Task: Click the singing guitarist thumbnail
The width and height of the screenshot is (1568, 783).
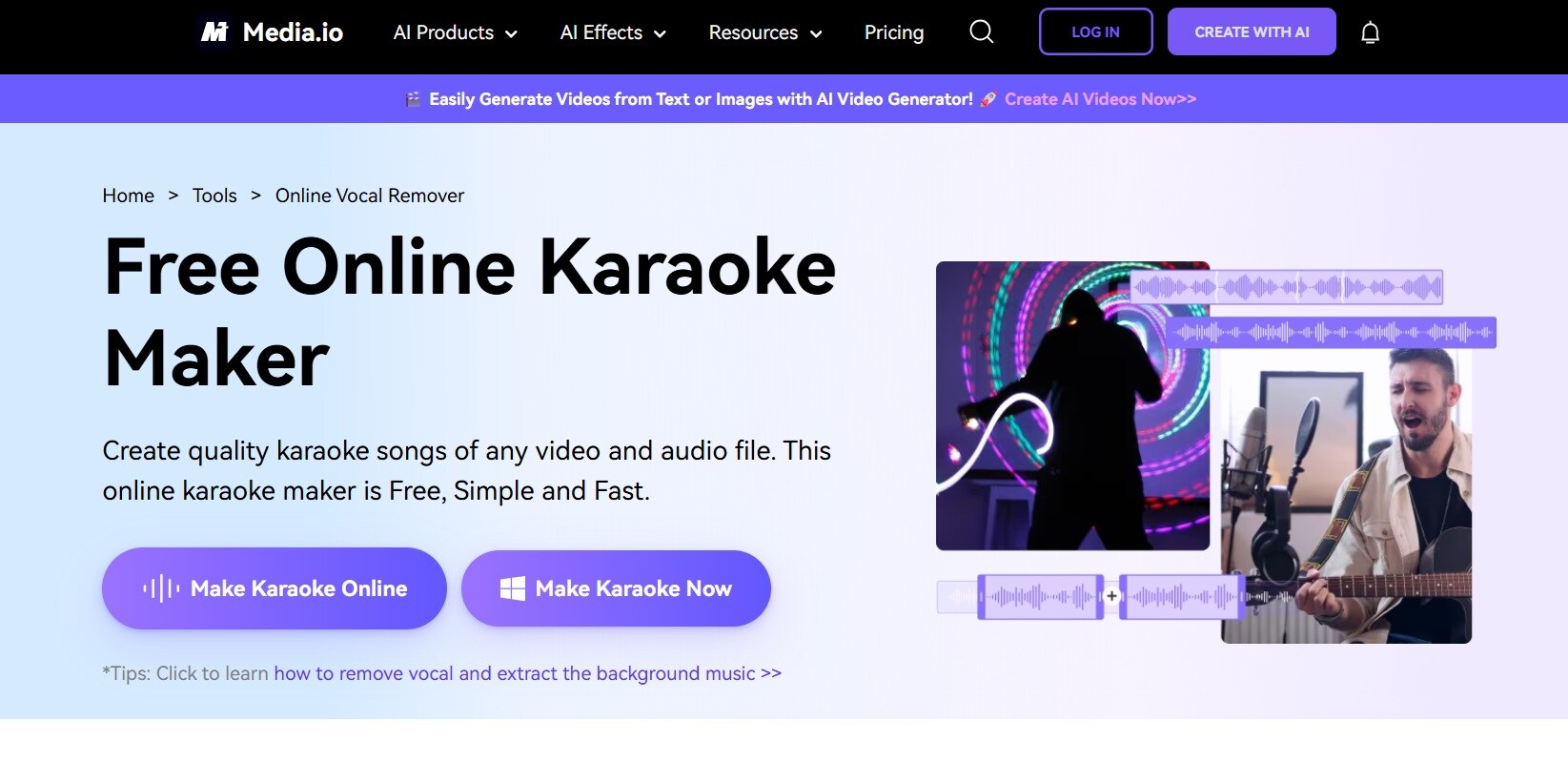Action: click(x=1346, y=496)
